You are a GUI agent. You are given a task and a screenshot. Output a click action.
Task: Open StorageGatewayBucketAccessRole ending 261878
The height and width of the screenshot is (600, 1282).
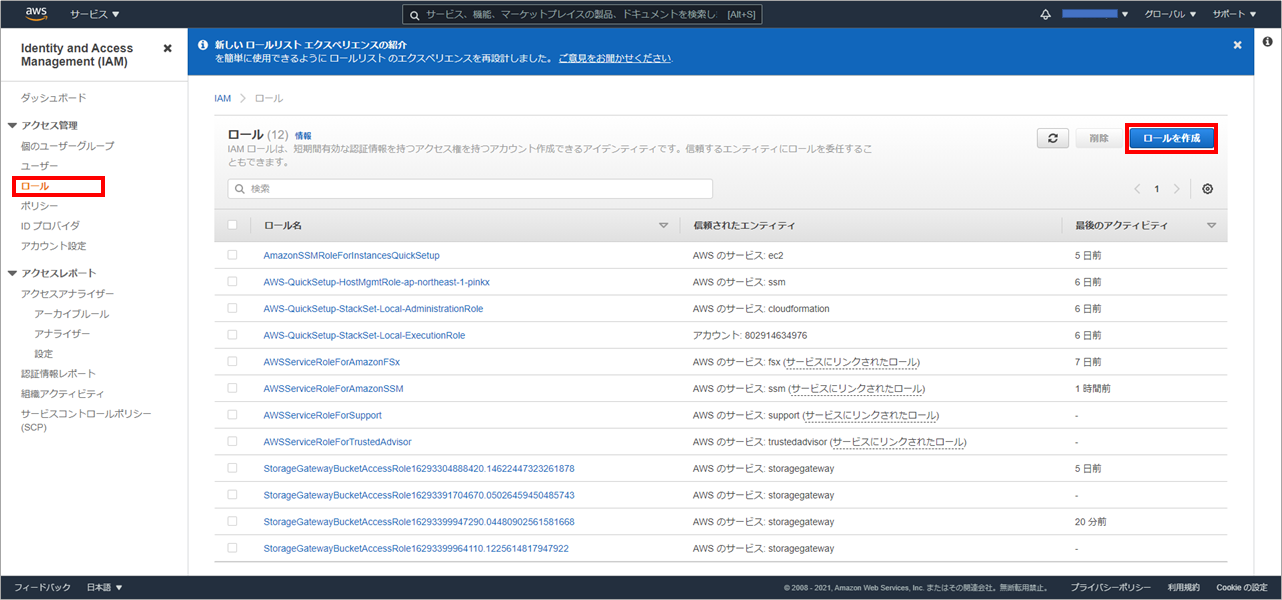419,468
